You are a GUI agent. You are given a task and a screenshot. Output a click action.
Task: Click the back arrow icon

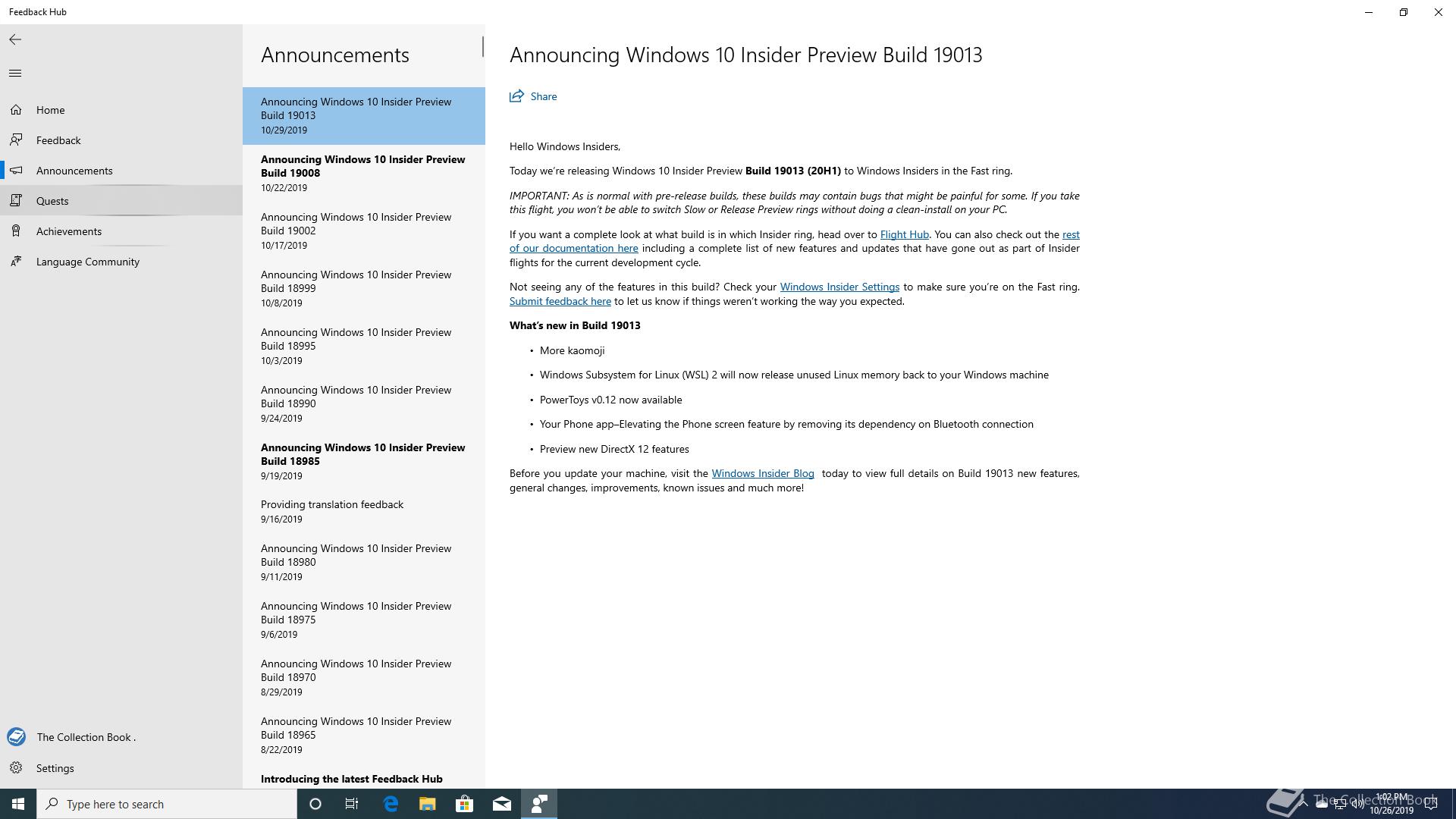(15, 39)
